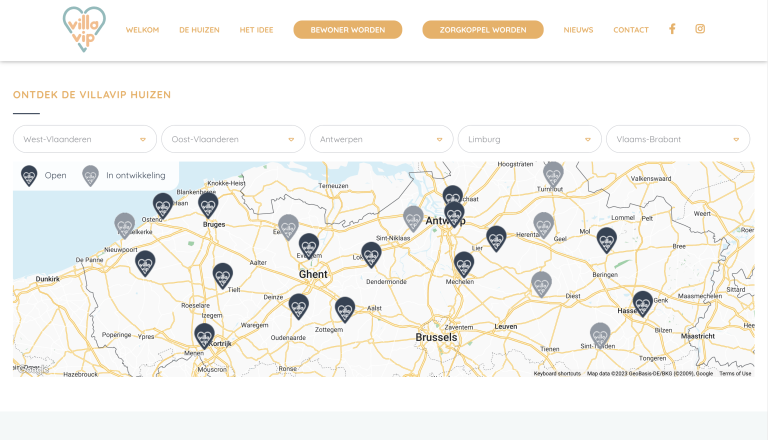Viewport: 768px width, 440px height.
Task: Open the Oost-Vlaanderen dropdown
Action: coord(233,139)
